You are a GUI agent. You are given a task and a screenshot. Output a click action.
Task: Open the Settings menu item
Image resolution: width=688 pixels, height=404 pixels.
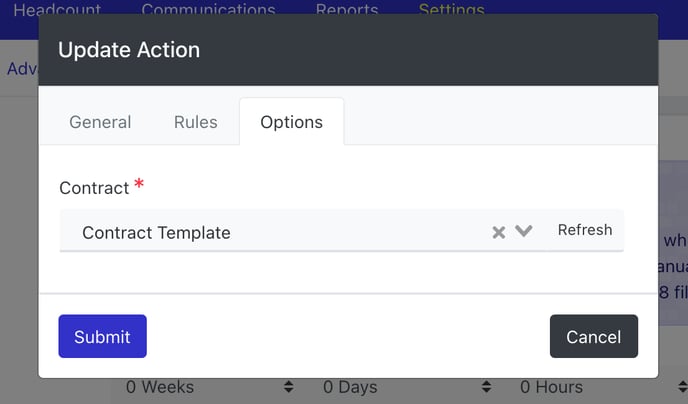[x=452, y=10]
